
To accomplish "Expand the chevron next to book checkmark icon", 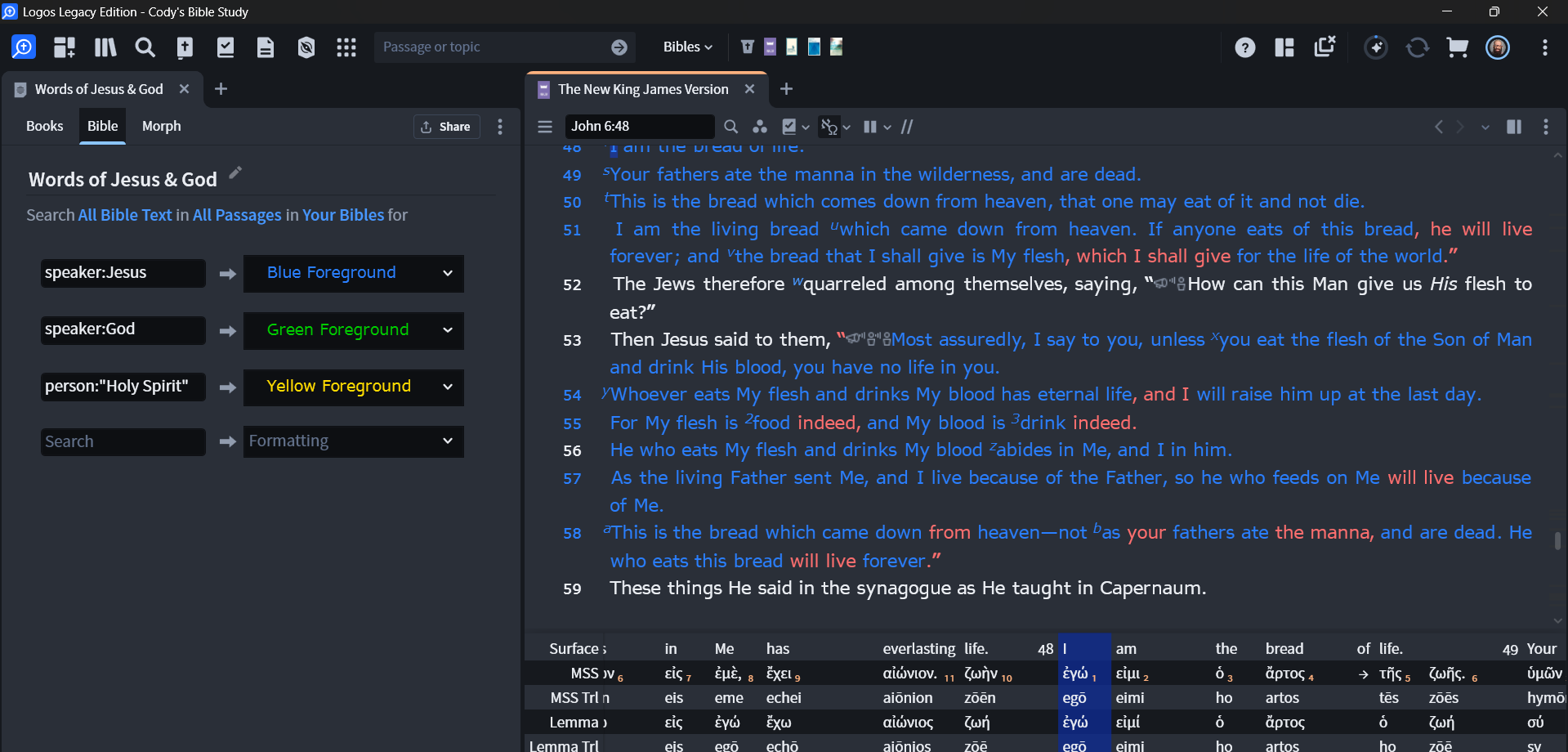I will pyautogui.click(x=806, y=128).
